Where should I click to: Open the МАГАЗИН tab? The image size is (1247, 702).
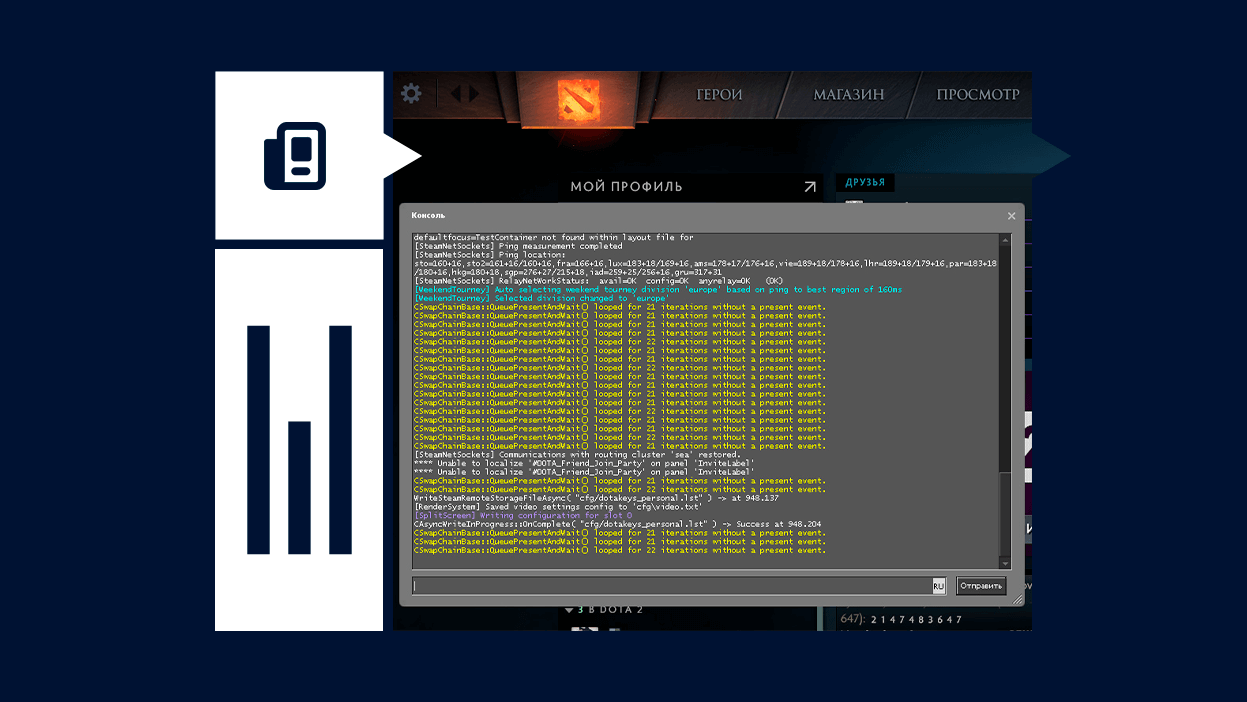(x=848, y=95)
